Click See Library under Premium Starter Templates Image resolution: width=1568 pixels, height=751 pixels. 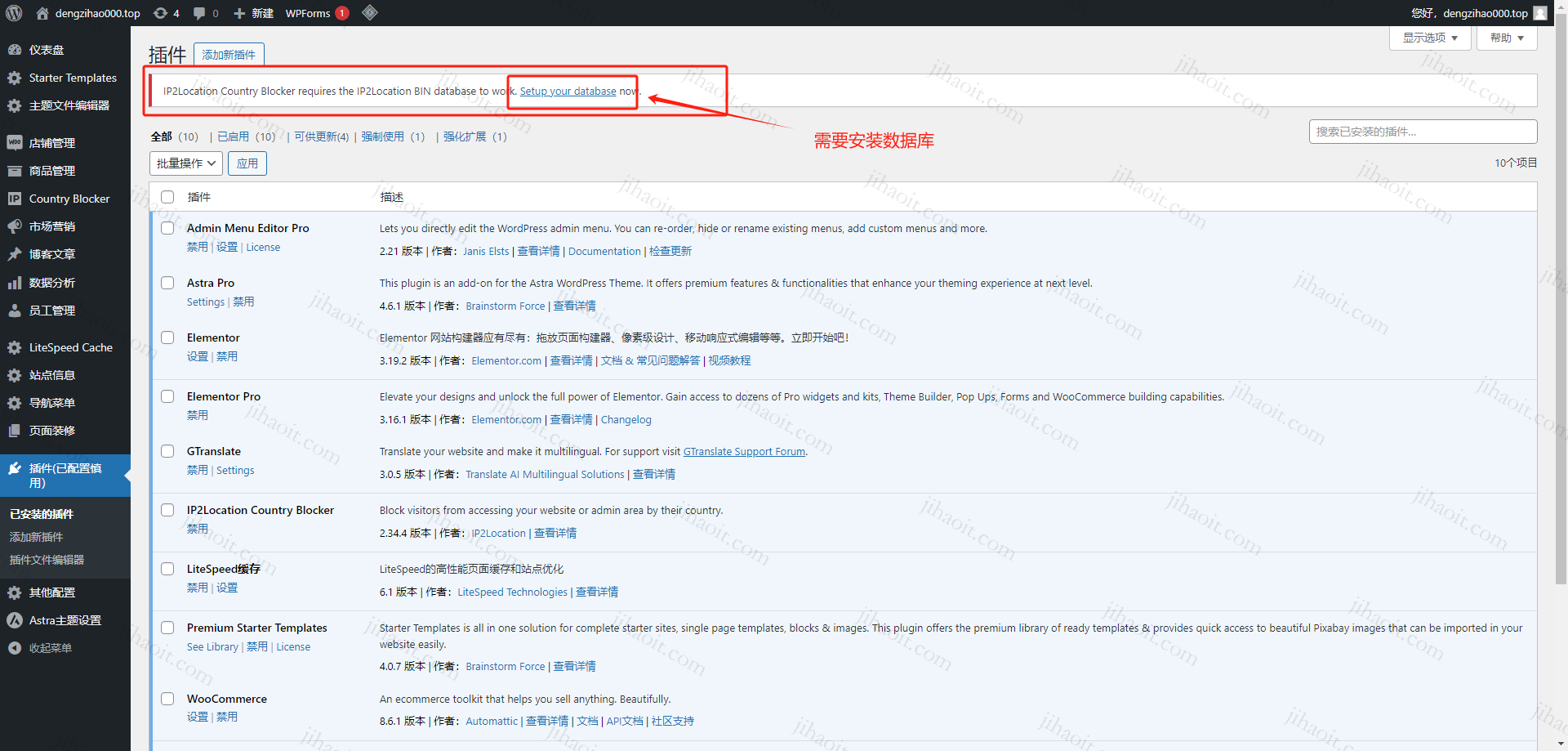pos(212,646)
